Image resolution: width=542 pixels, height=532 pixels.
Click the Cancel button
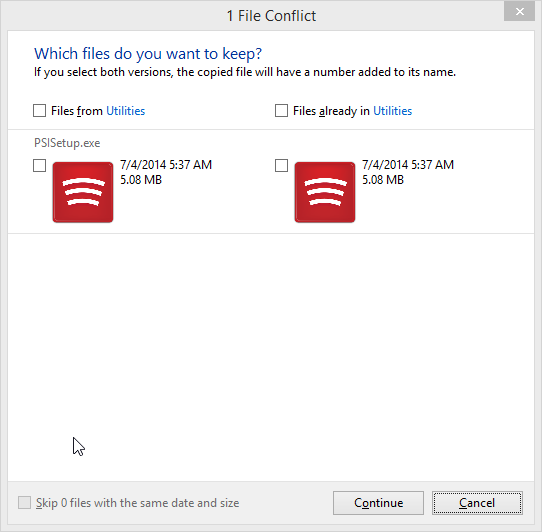coord(477,503)
